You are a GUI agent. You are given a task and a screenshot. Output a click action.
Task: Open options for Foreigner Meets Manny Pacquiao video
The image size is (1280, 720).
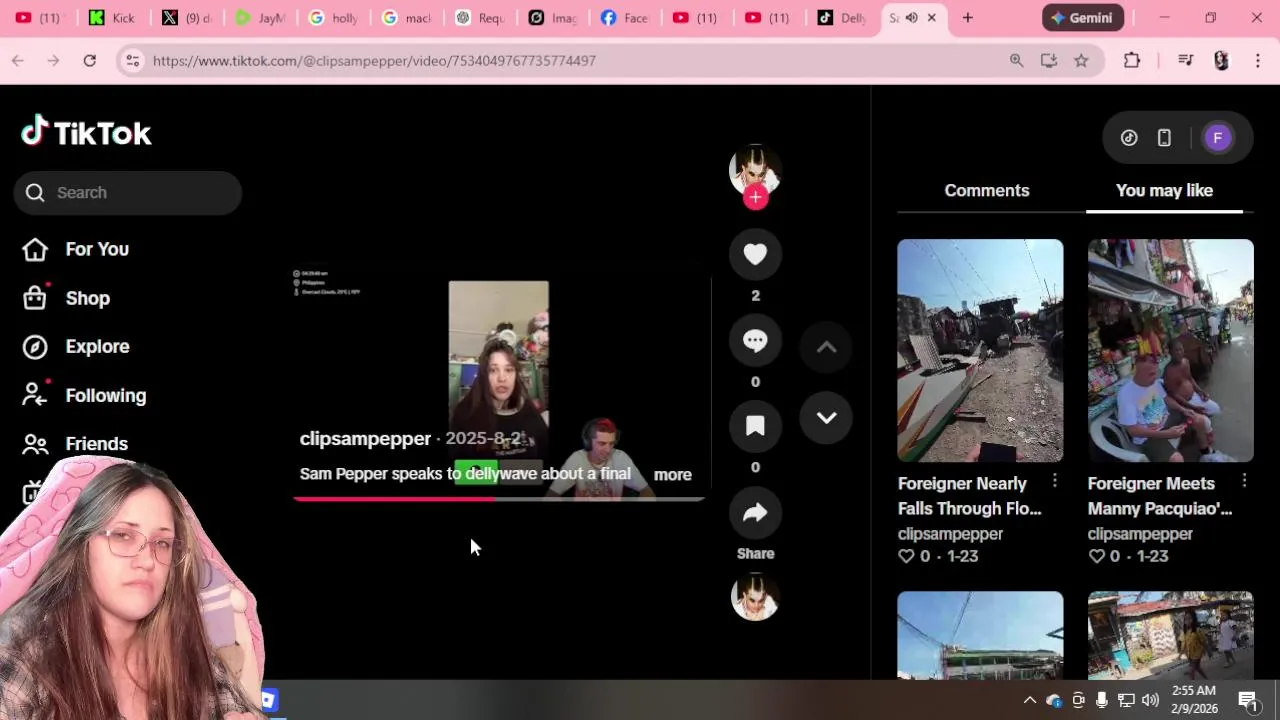pyautogui.click(x=1244, y=482)
